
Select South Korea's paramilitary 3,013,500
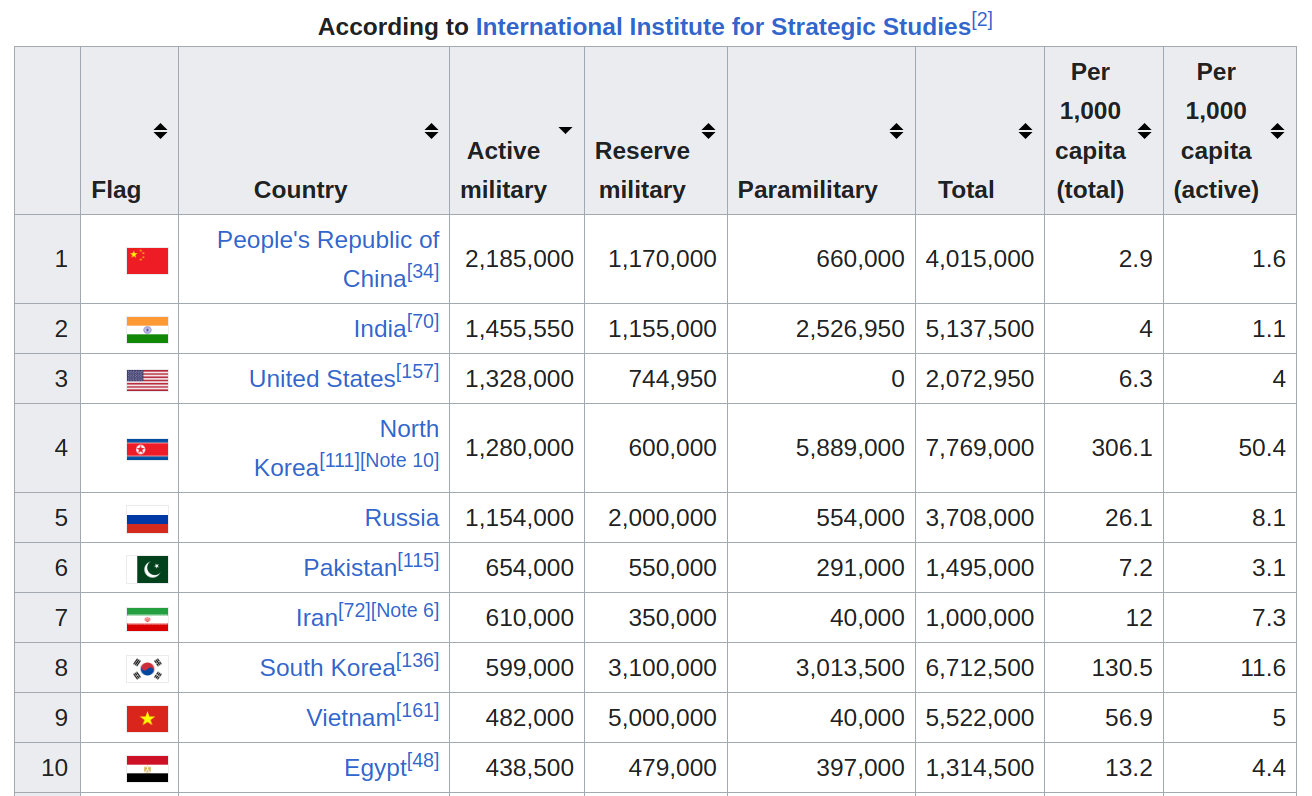[x=850, y=668]
